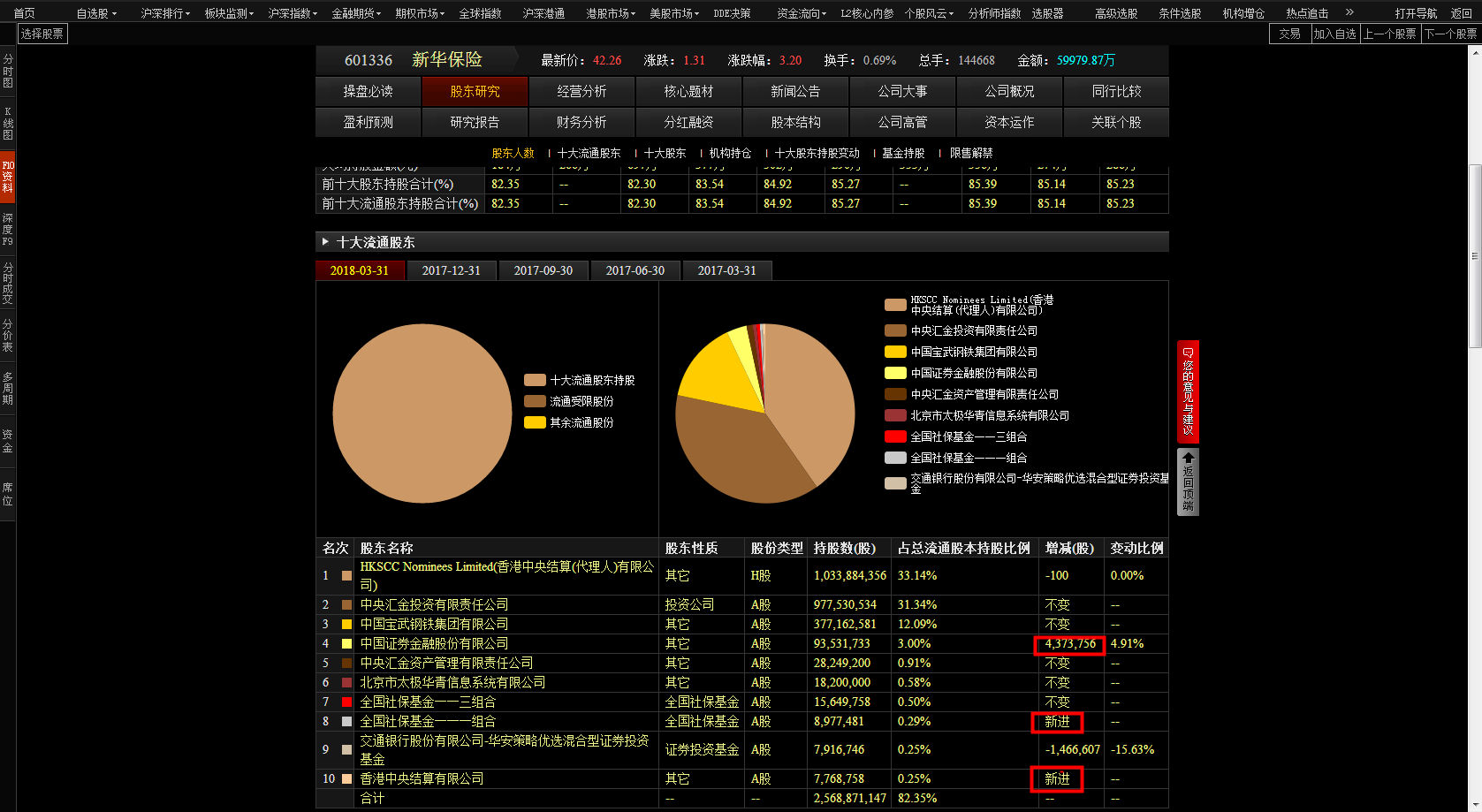Jump to 机构持仓 subsection link
1482x812 pixels.
point(730,153)
